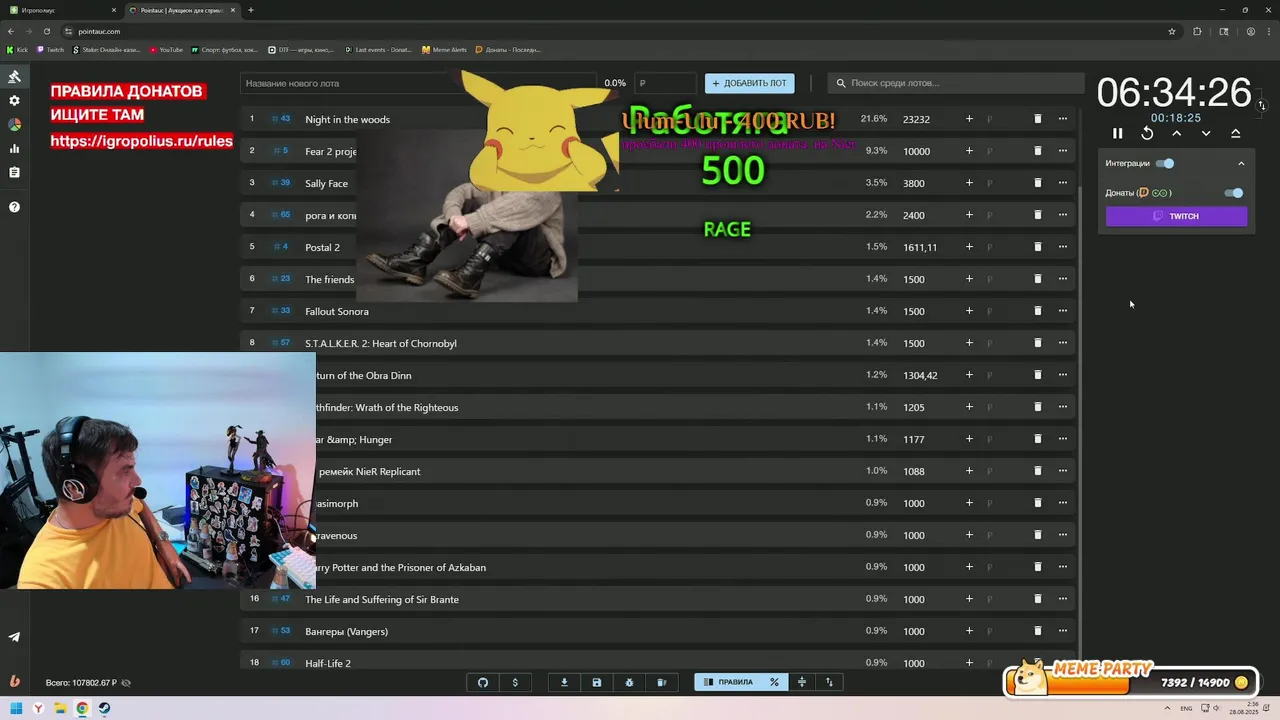
Task: Open Chrome from the Windows taskbar
Action: click(82, 708)
